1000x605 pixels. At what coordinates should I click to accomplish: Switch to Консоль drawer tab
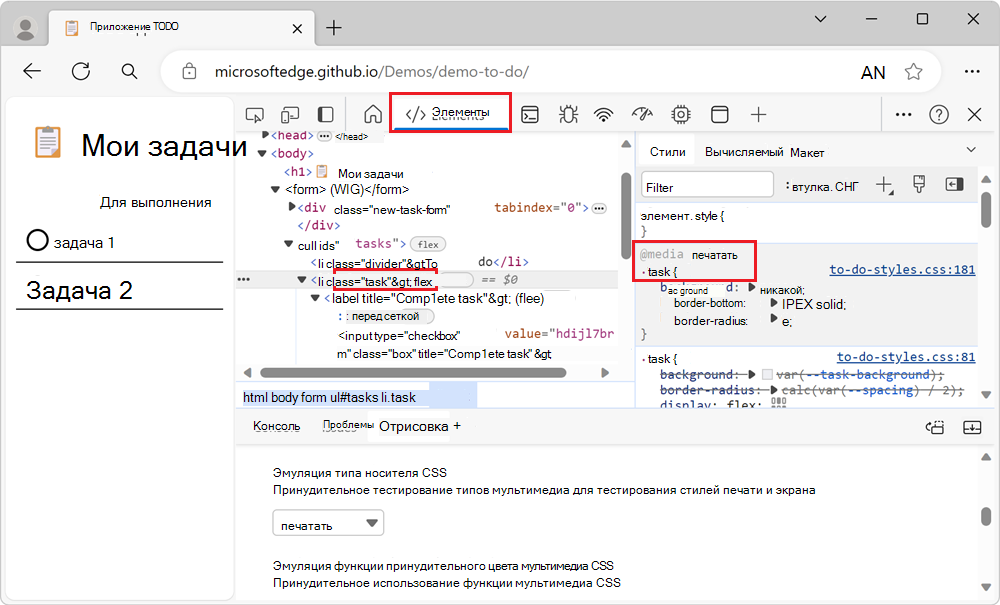click(276, 426)
